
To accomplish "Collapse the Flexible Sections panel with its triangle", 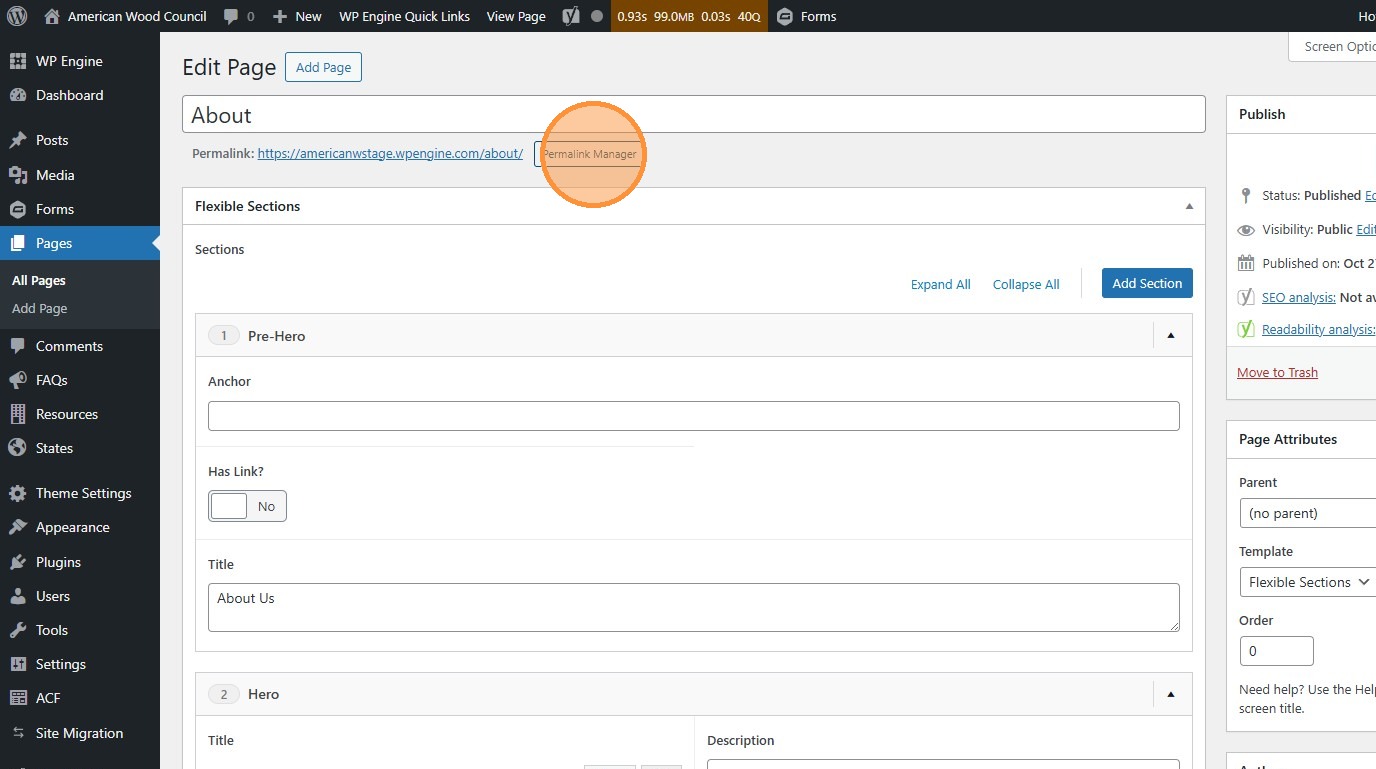I will pyautogui.click(x=1189, y=206).
